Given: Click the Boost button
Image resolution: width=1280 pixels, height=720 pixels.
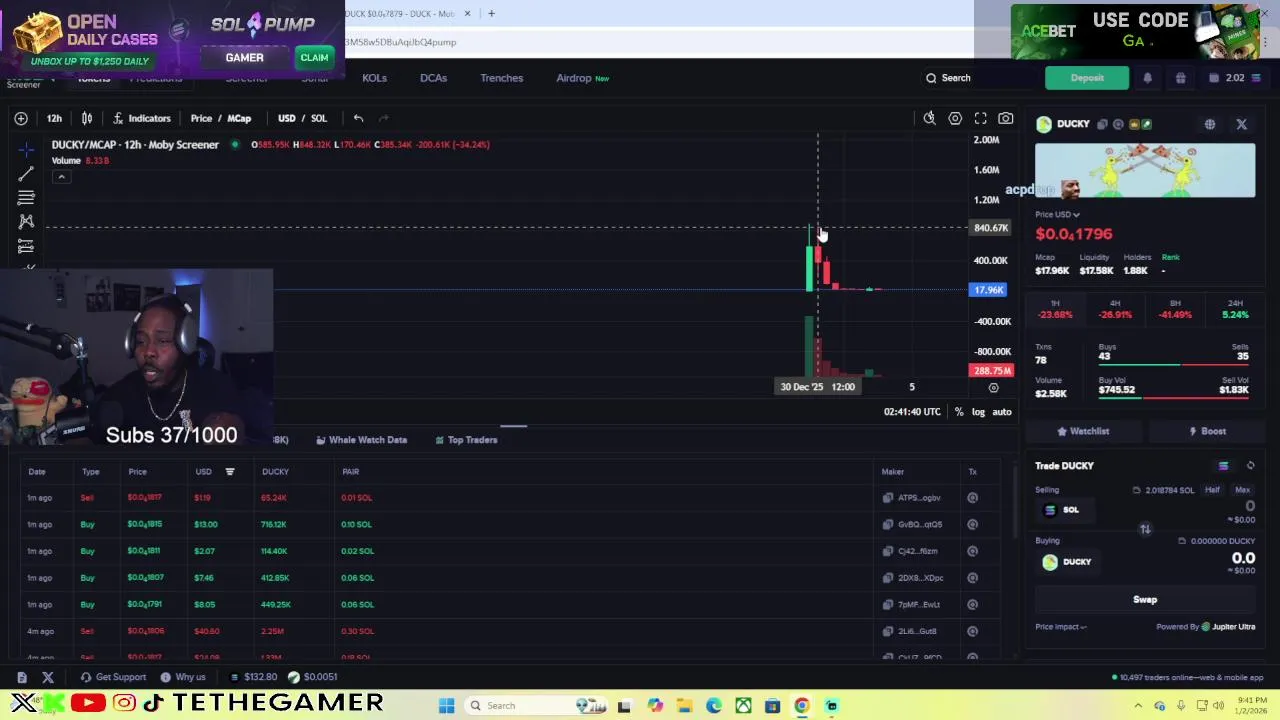Looking at the screenshot, I should point(1207,431).
